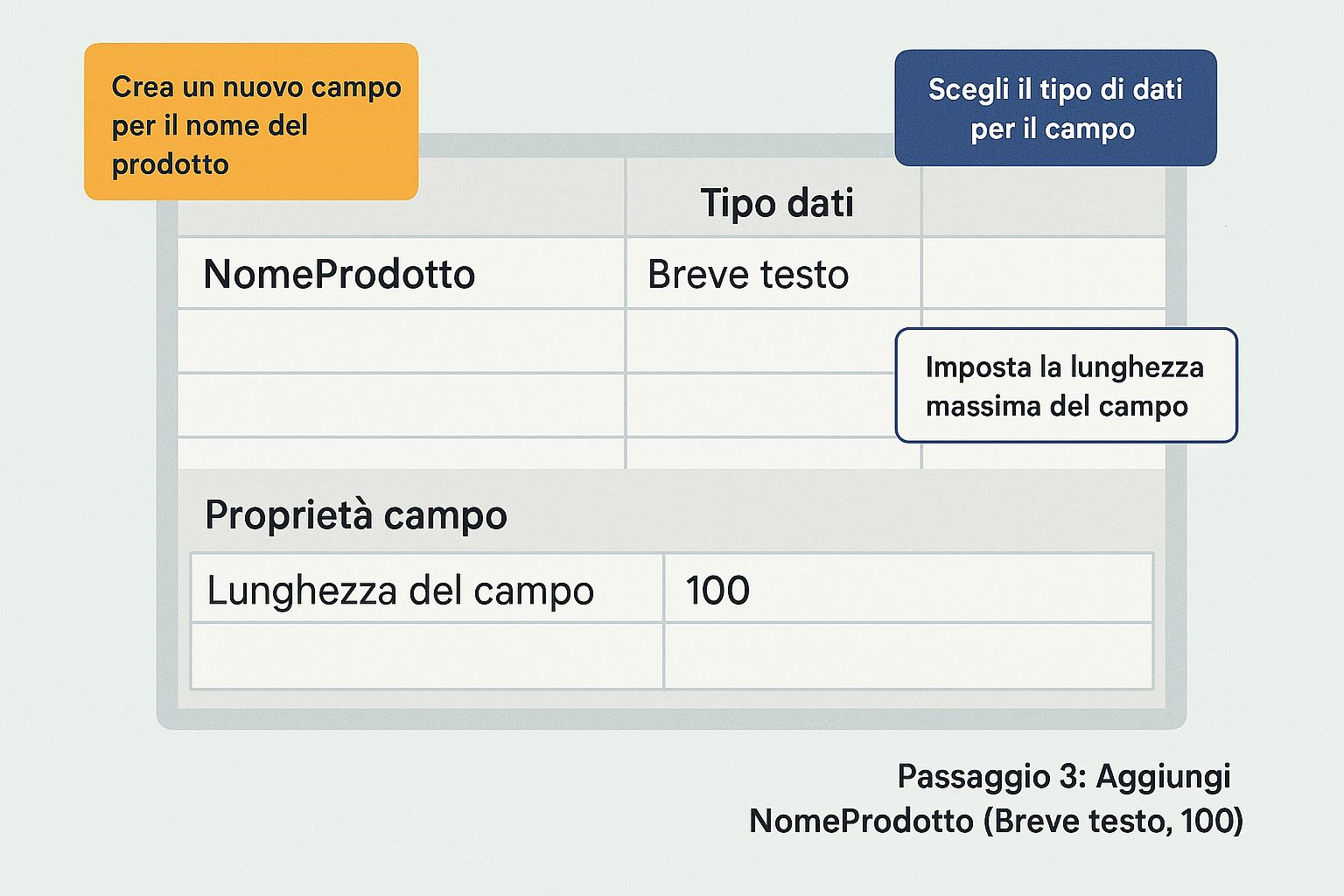Select the third row's empty data type cell
Image resolution: width=1344 pixels, height=896 pixels.
coord(759,405)
